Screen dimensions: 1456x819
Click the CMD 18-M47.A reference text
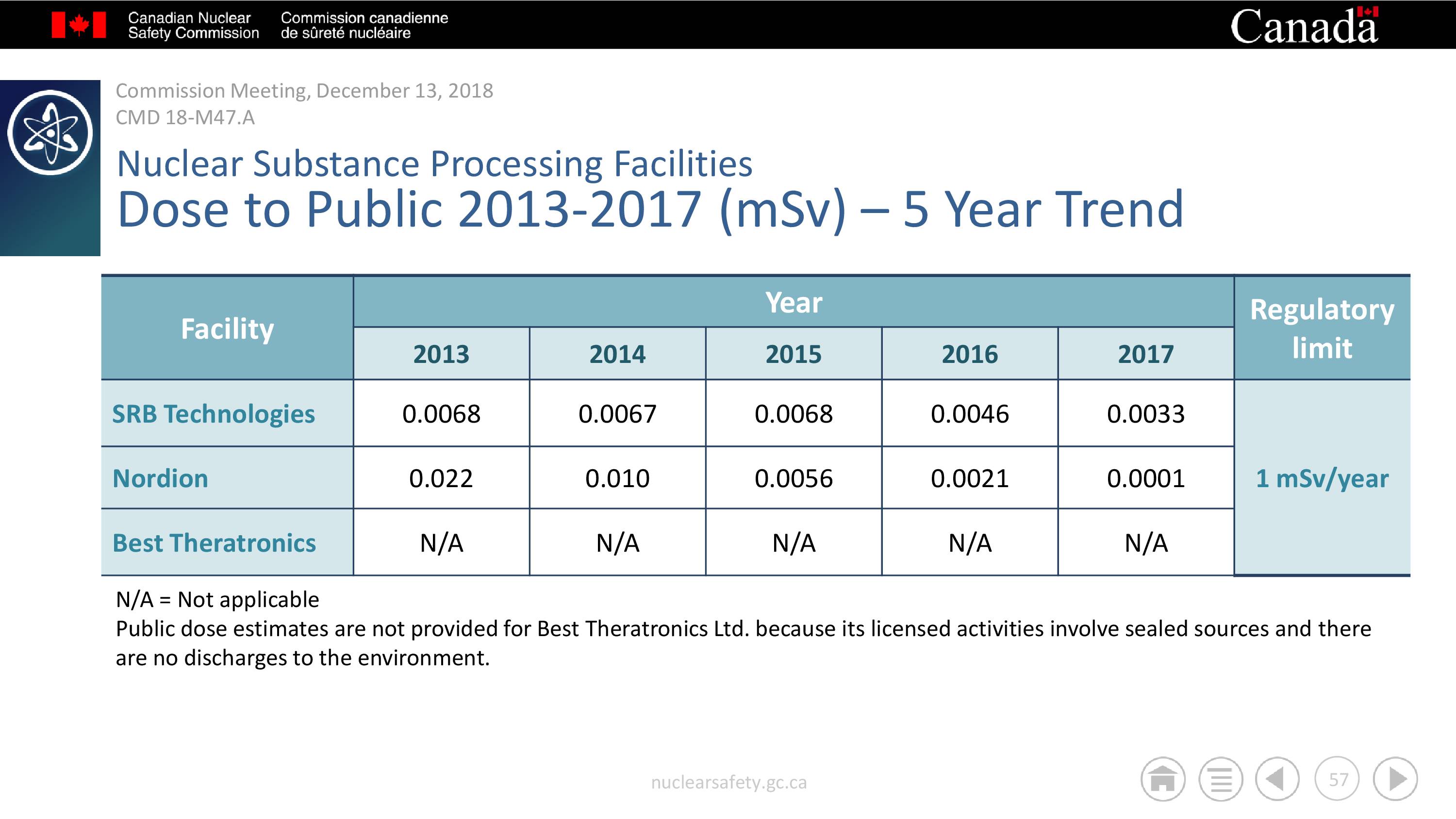(x=185, y=117)
